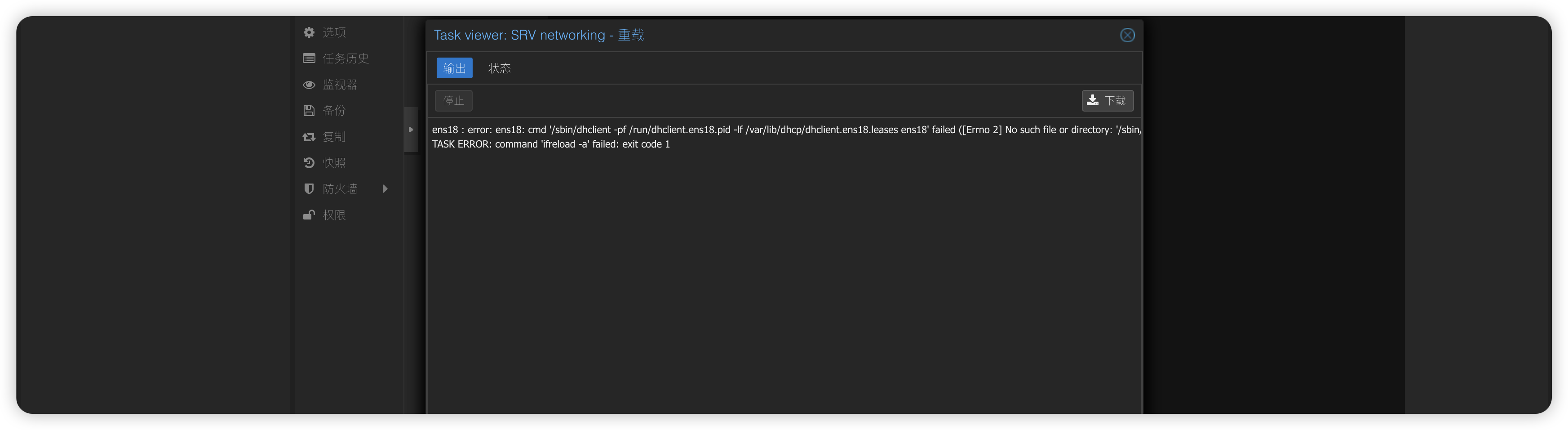Click the eye icon for 监视器
The height and width of the screenshot is (430, 1568).
pos(309,85)
